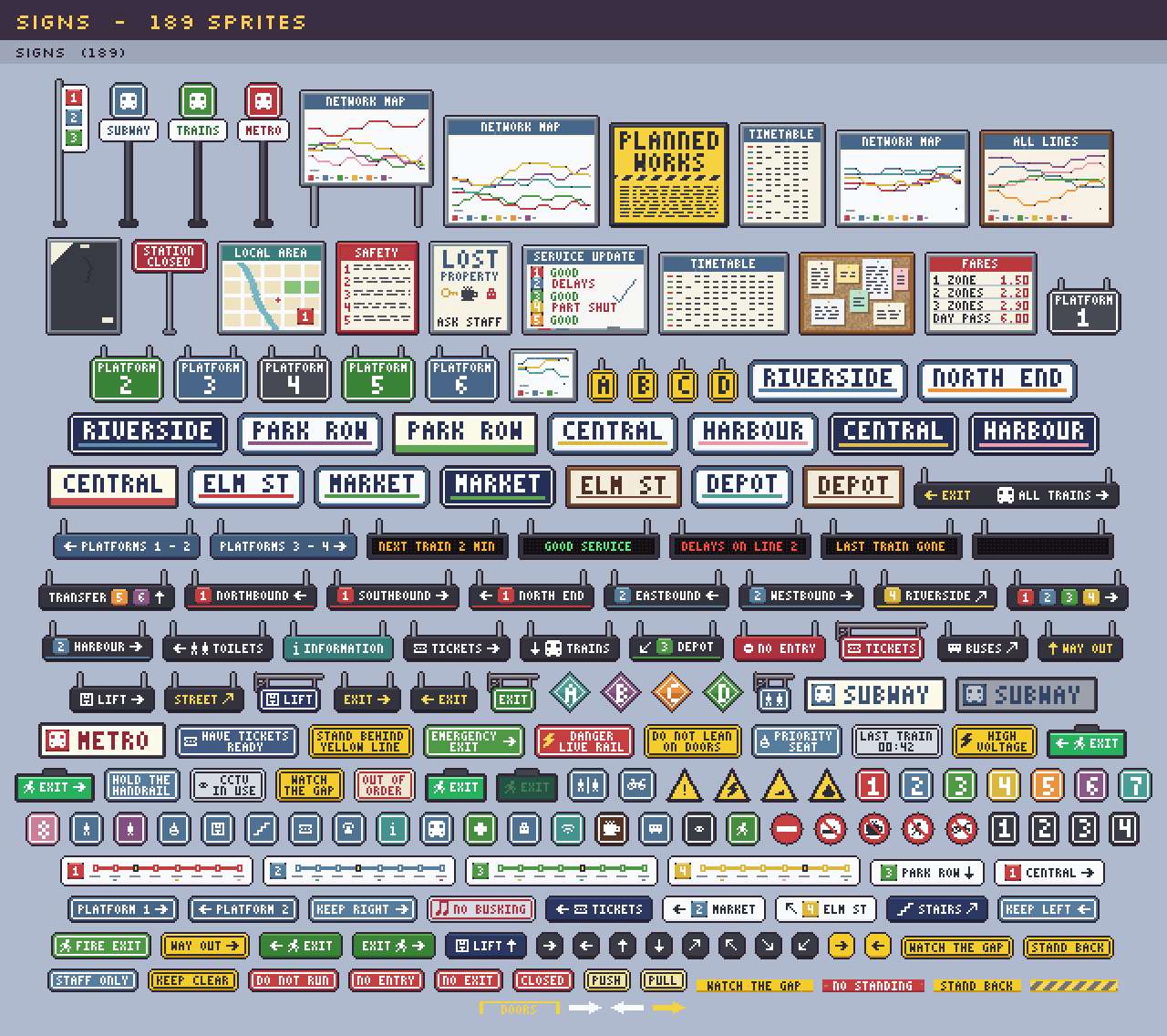Select the telephone square icon
The height and width of the screenshot is (1036, 1167).
point(348,829)
